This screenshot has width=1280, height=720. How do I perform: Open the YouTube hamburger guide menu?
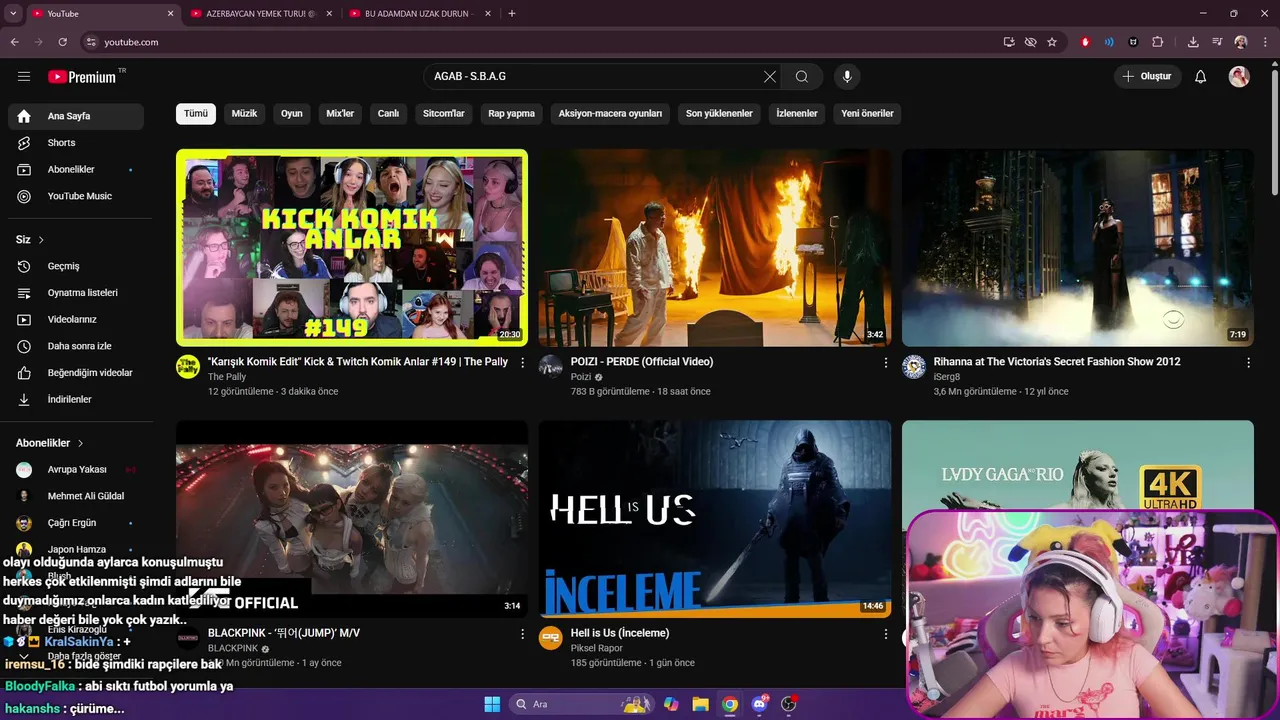(24, 77)
